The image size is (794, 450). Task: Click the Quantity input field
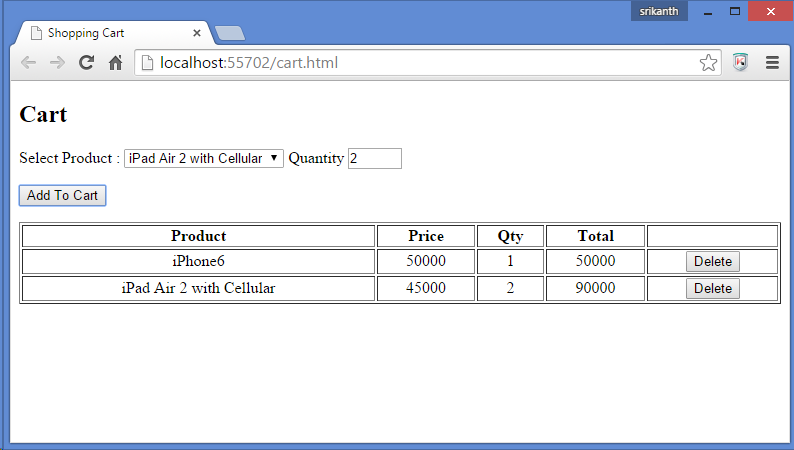(x=375, y=158)
